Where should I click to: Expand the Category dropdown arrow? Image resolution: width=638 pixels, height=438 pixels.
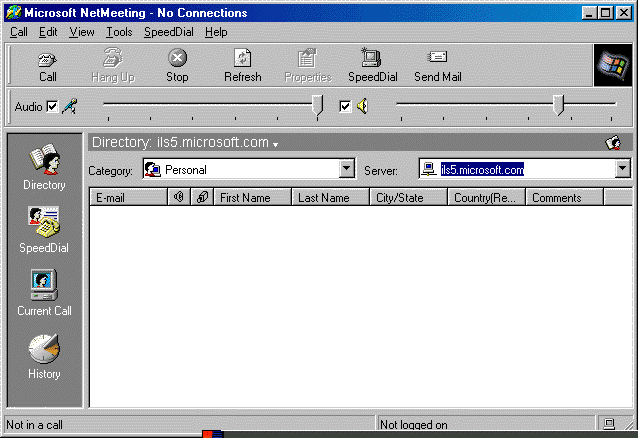point(347,168)
